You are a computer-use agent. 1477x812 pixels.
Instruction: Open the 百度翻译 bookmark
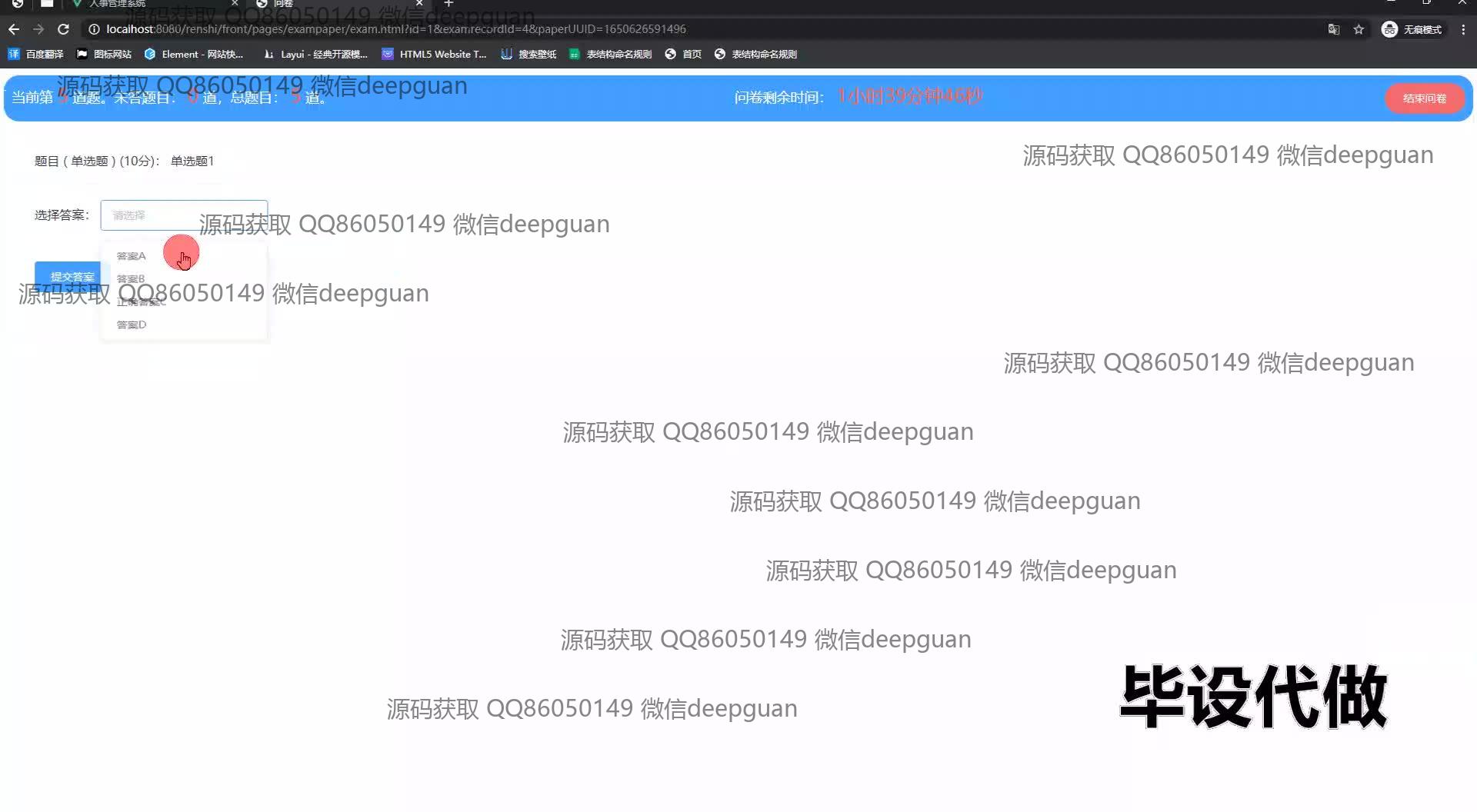[36, 54]
